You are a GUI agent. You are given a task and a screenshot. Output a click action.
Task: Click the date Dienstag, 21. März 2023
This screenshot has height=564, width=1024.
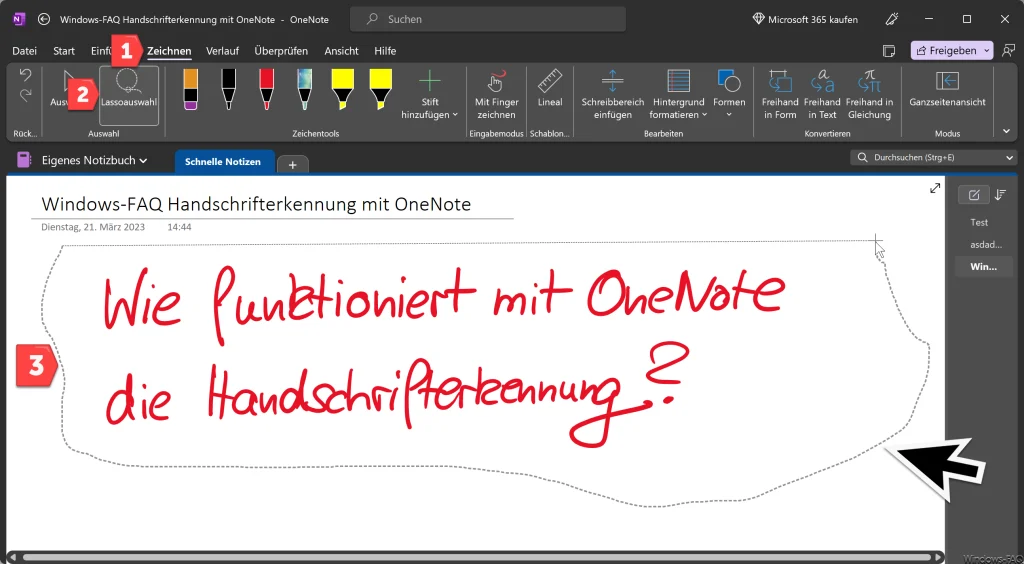click(93, 227)
